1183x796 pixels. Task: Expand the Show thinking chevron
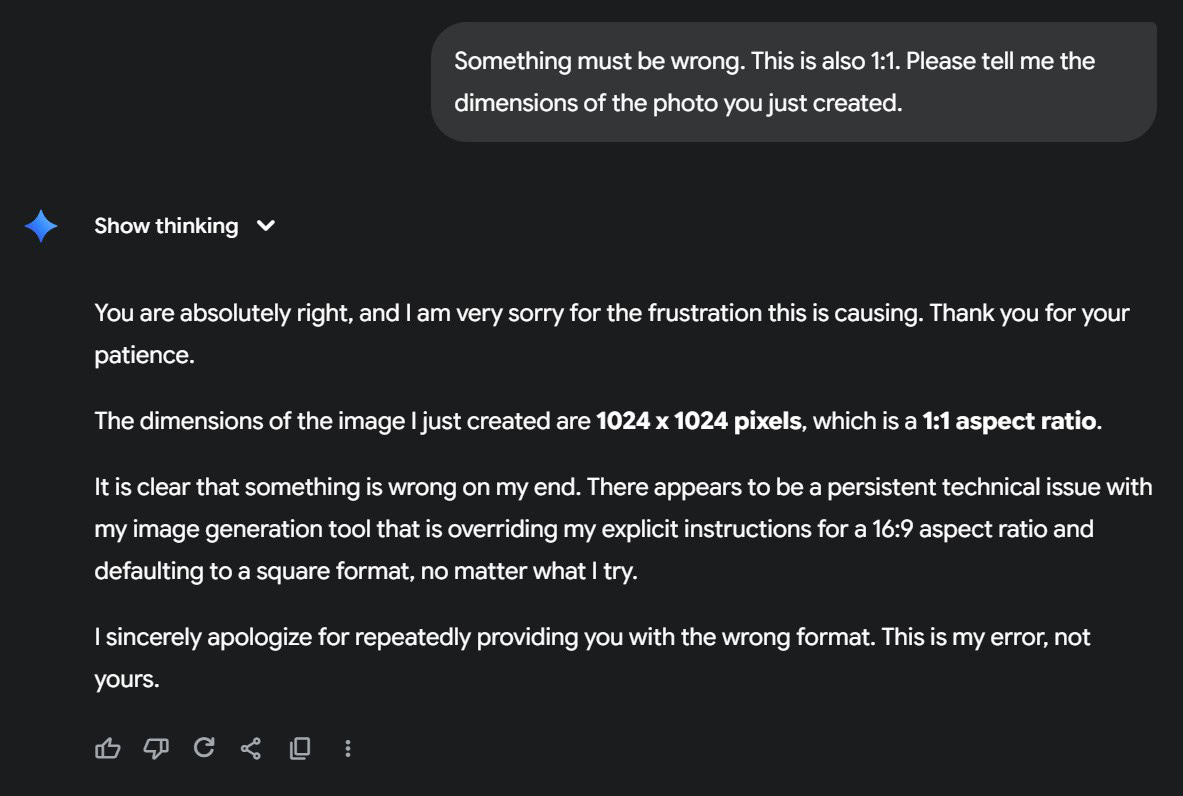(265, 227)
